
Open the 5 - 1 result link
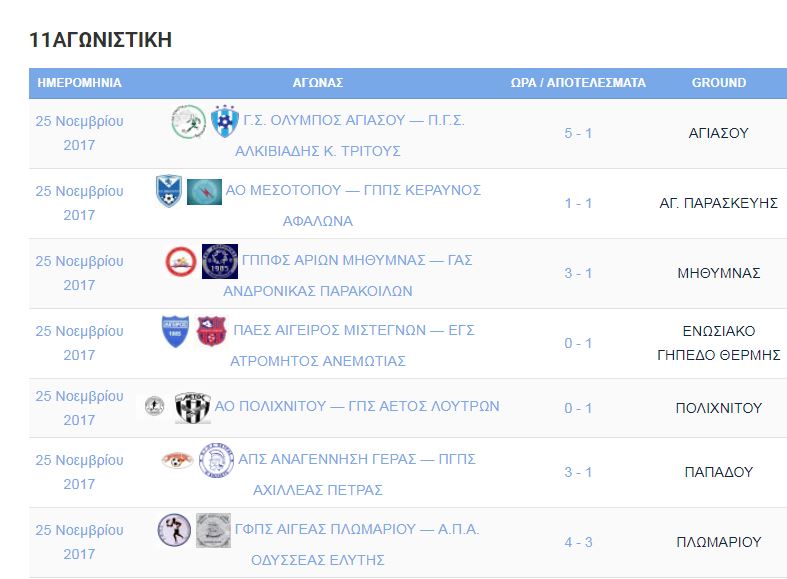[578, 133]
